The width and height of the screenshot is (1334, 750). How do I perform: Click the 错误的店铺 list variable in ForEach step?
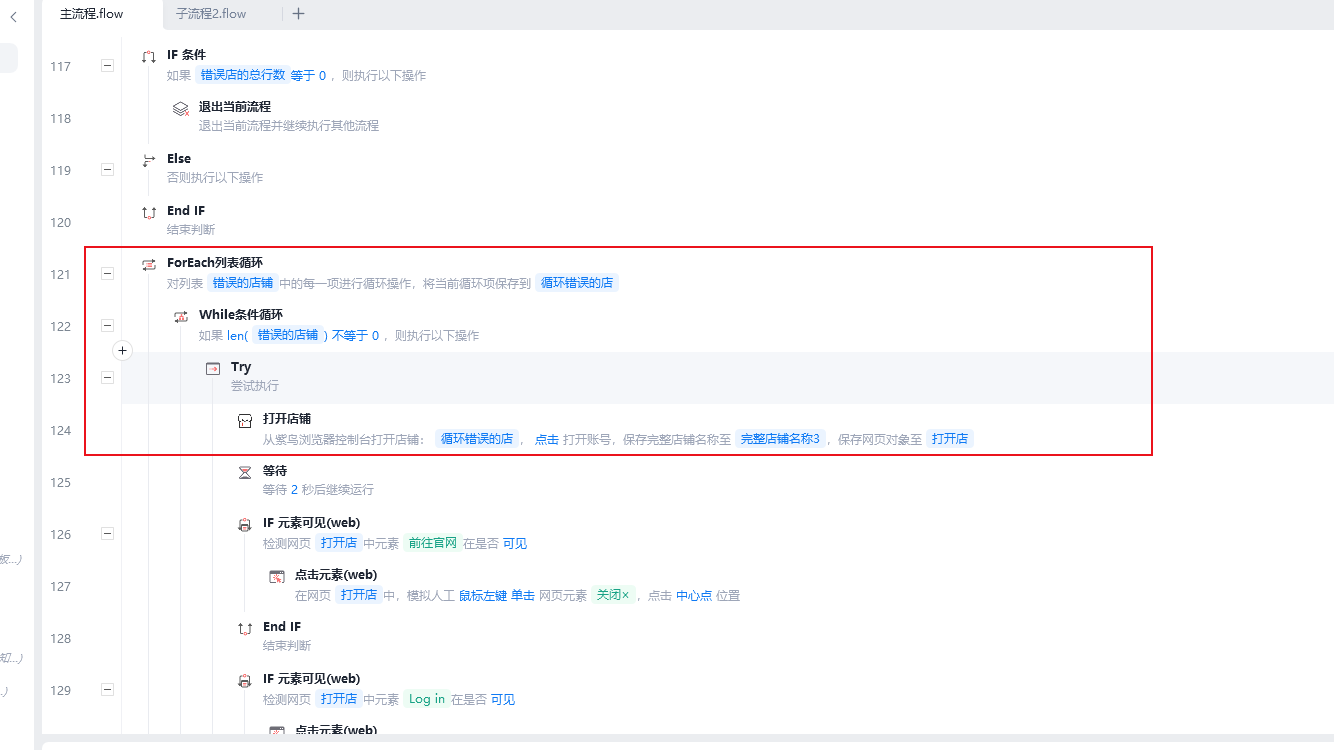coord(241,283)
